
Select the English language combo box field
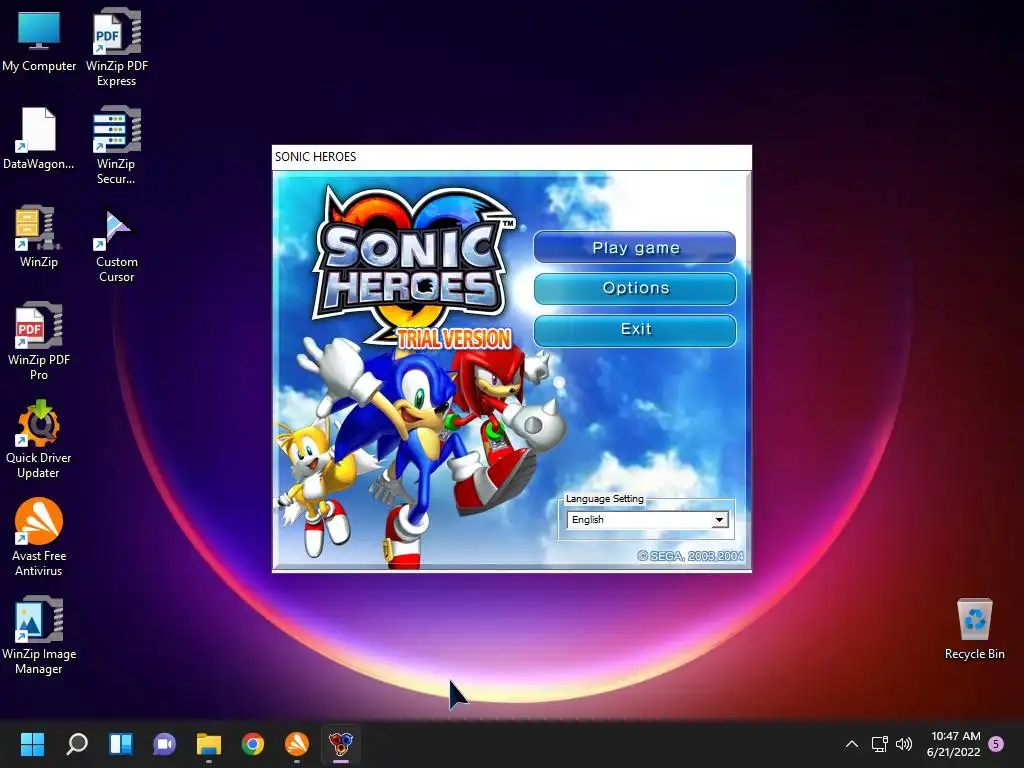tap(647, 520)
